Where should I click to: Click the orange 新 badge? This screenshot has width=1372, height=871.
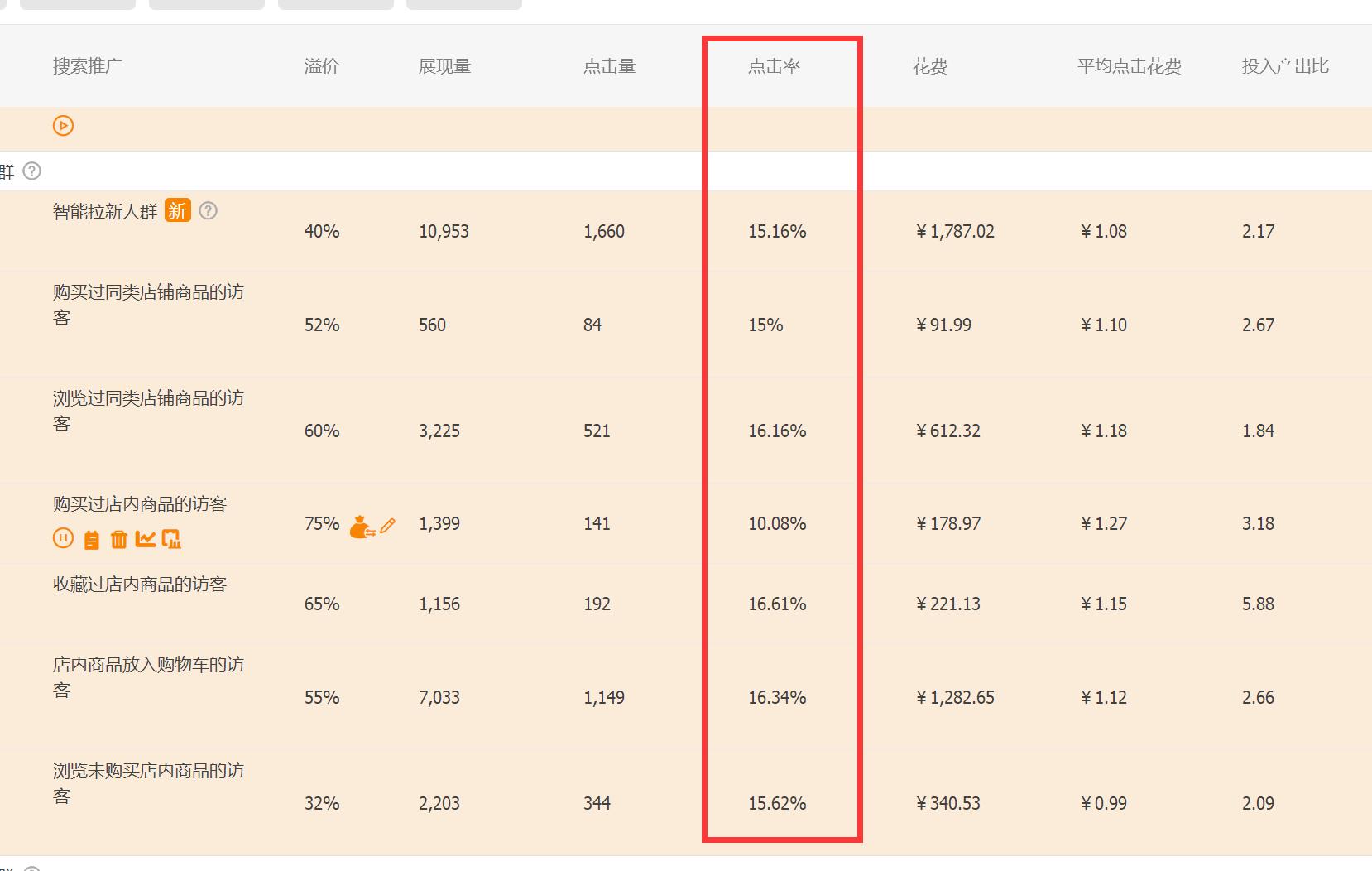pyautogui.click(x=177, y=210)
